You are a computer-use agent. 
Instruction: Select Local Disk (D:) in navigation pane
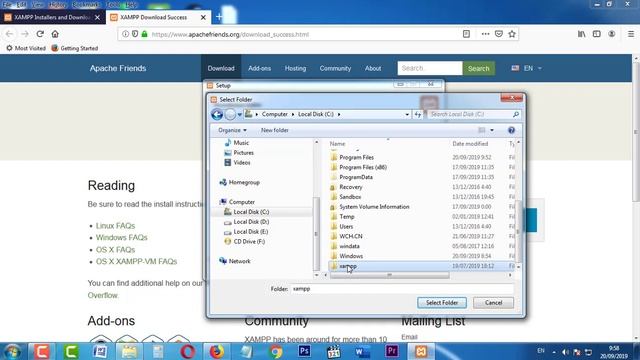[x=251, y=222]
